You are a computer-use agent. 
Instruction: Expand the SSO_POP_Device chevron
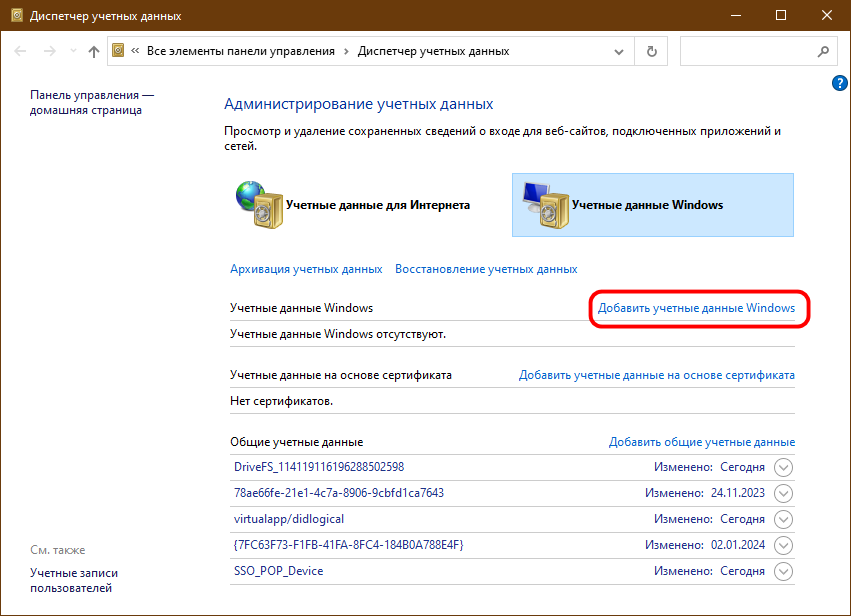tap(783, 571)
